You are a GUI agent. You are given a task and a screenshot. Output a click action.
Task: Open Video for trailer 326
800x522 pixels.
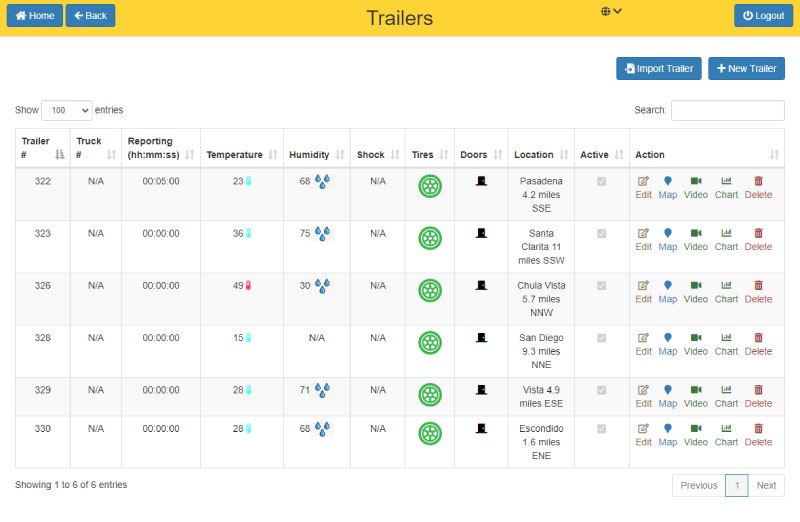pos(695,291)
